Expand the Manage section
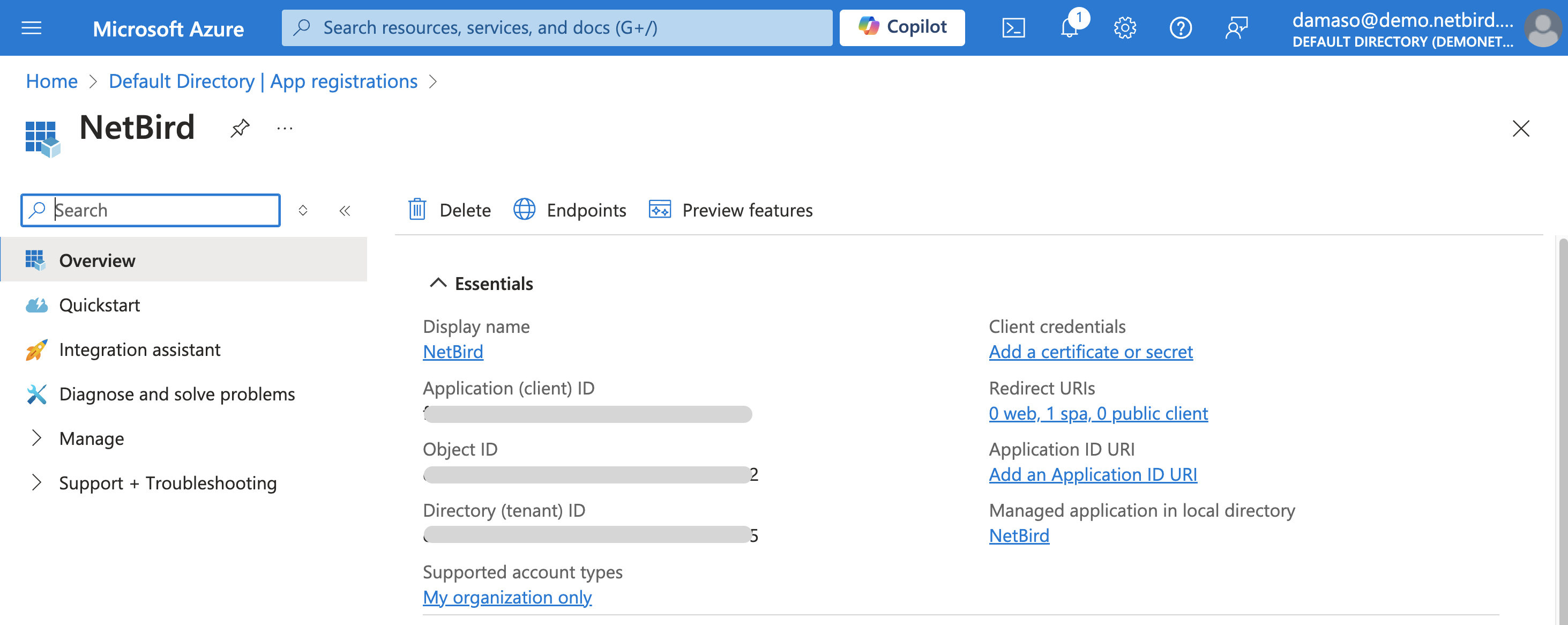 (x=35, y=437)
